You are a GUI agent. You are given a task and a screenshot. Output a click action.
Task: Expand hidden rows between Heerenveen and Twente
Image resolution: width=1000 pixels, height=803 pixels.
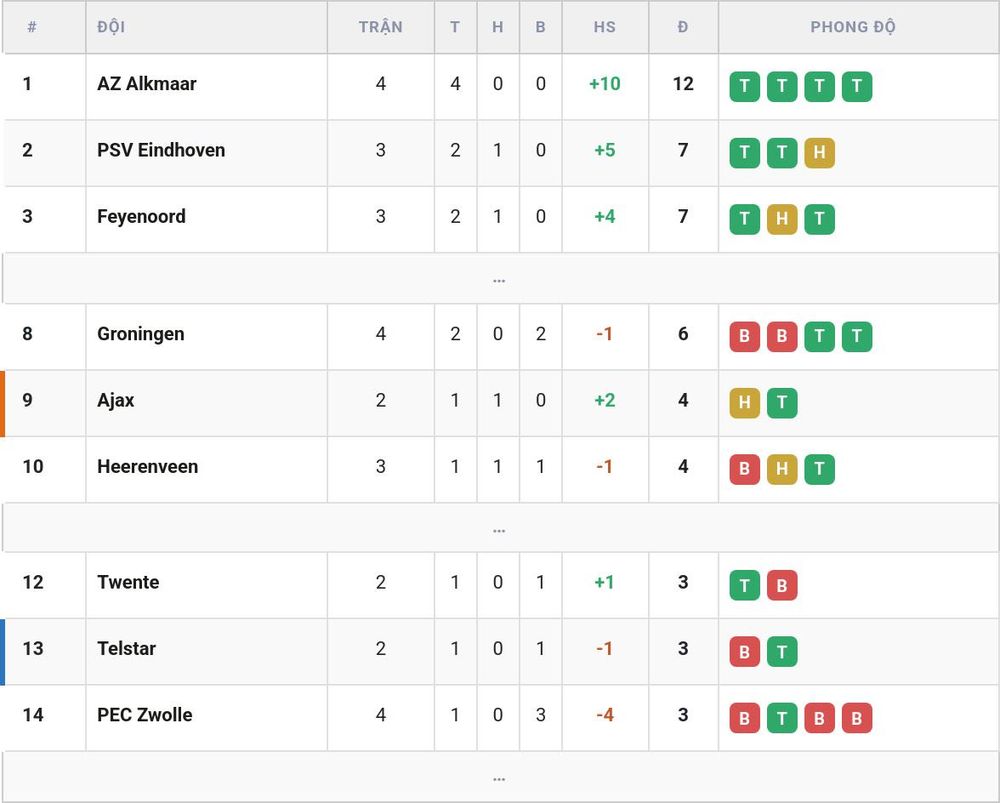point(499,528)
